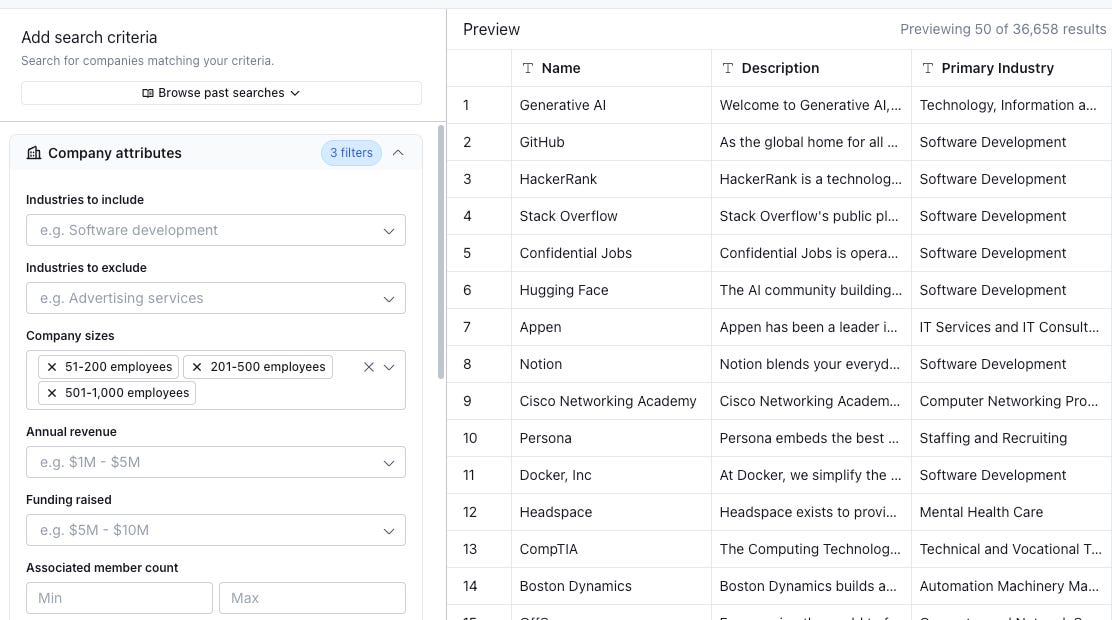Select the Appen name cell
1112x620 pixels.
point(611,327)
